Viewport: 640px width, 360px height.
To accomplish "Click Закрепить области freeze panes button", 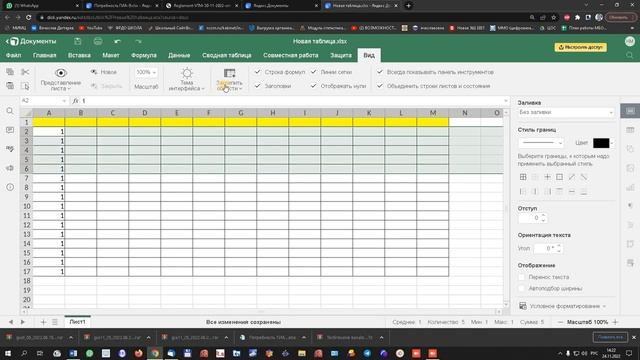I will coord(229,79).
